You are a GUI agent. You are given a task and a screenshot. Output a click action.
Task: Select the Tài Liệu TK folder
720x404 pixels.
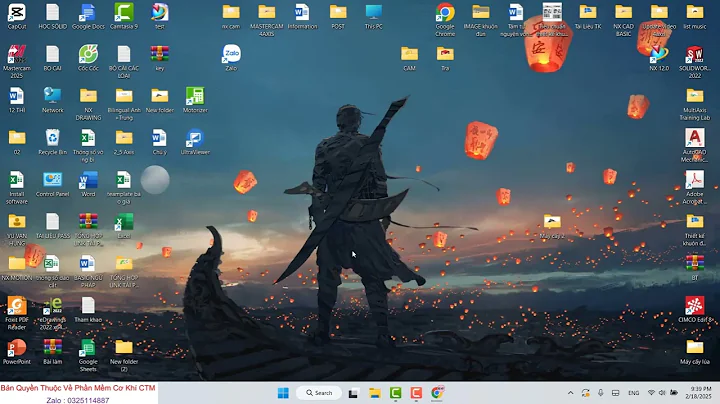(x=588, y=17)
